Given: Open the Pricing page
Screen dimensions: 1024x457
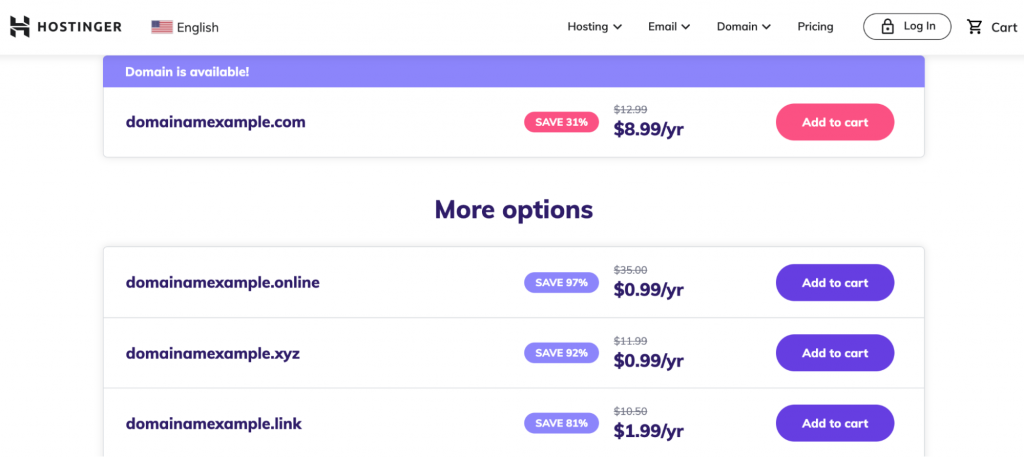Looking at the screenshot, I should 815,27.
